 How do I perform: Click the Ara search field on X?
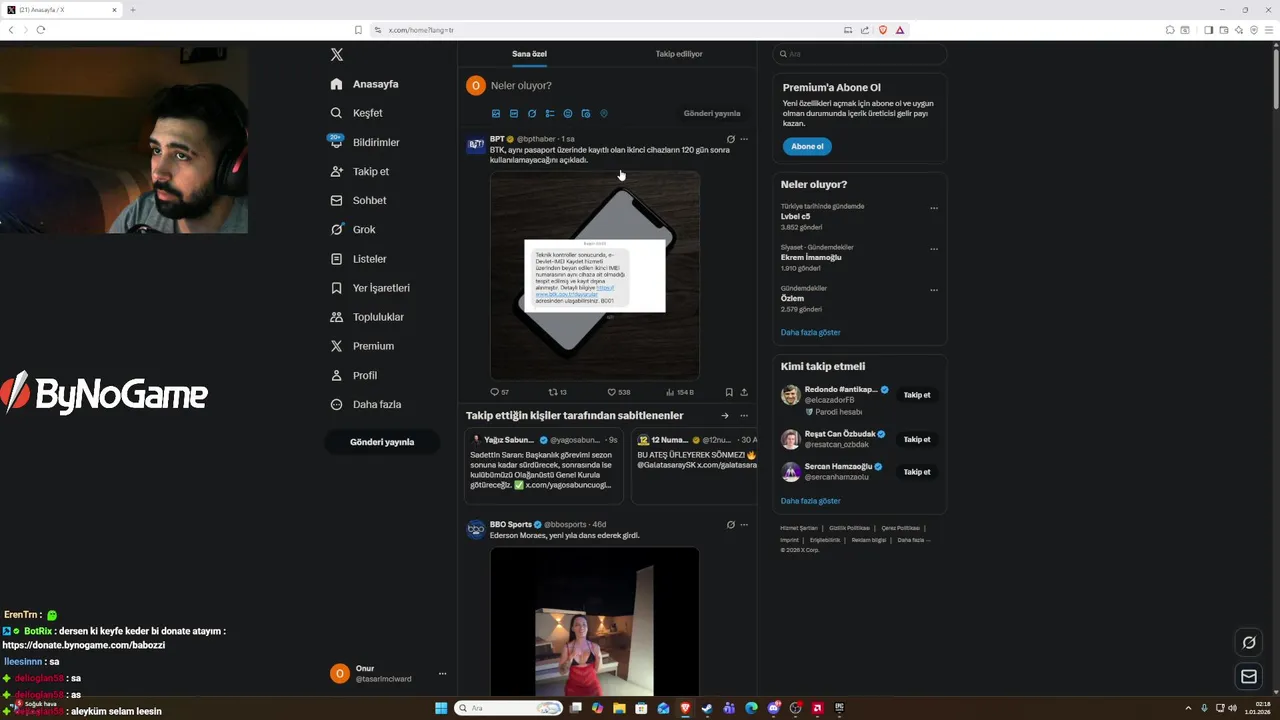(x=860, y=54)
